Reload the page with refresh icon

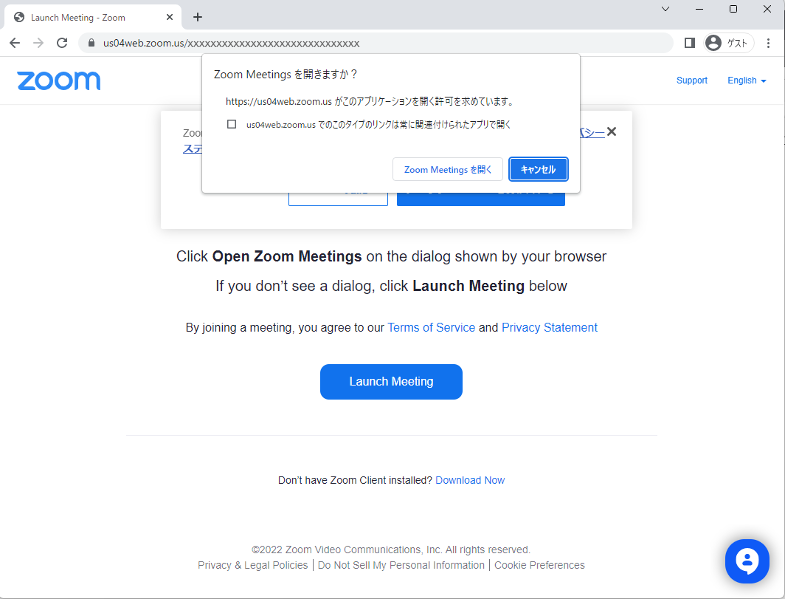[62, 43]
